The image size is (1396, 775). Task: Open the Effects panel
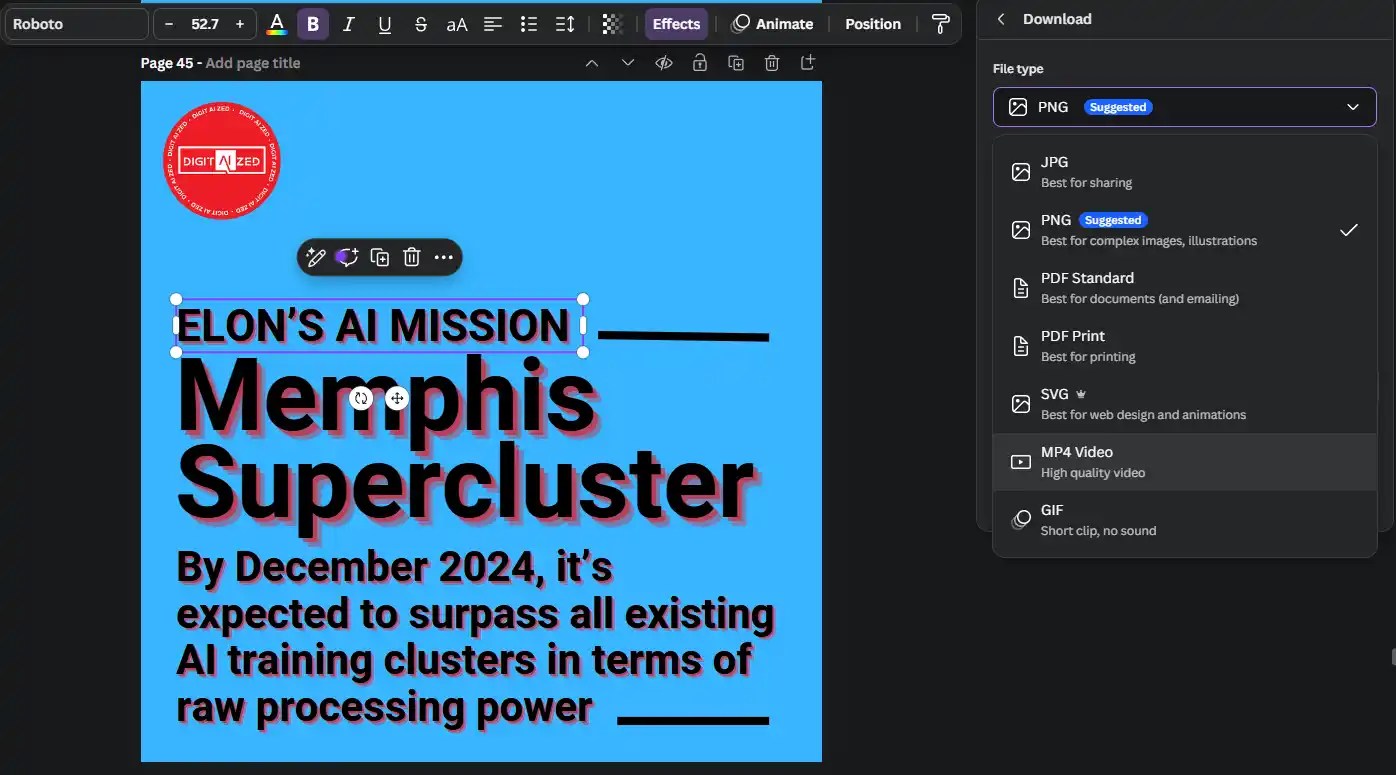(x=676, y=23)
